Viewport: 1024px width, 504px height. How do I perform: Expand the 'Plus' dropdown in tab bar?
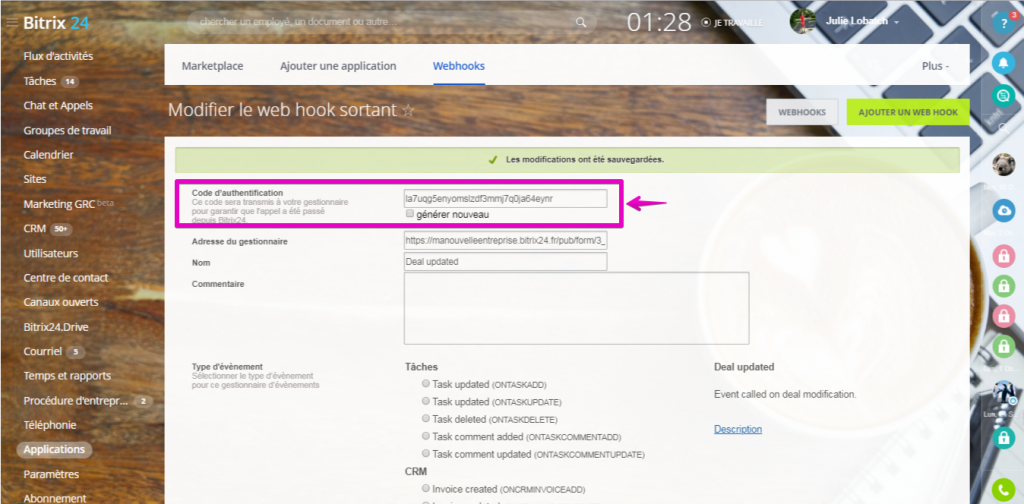(x=935, y=66)
